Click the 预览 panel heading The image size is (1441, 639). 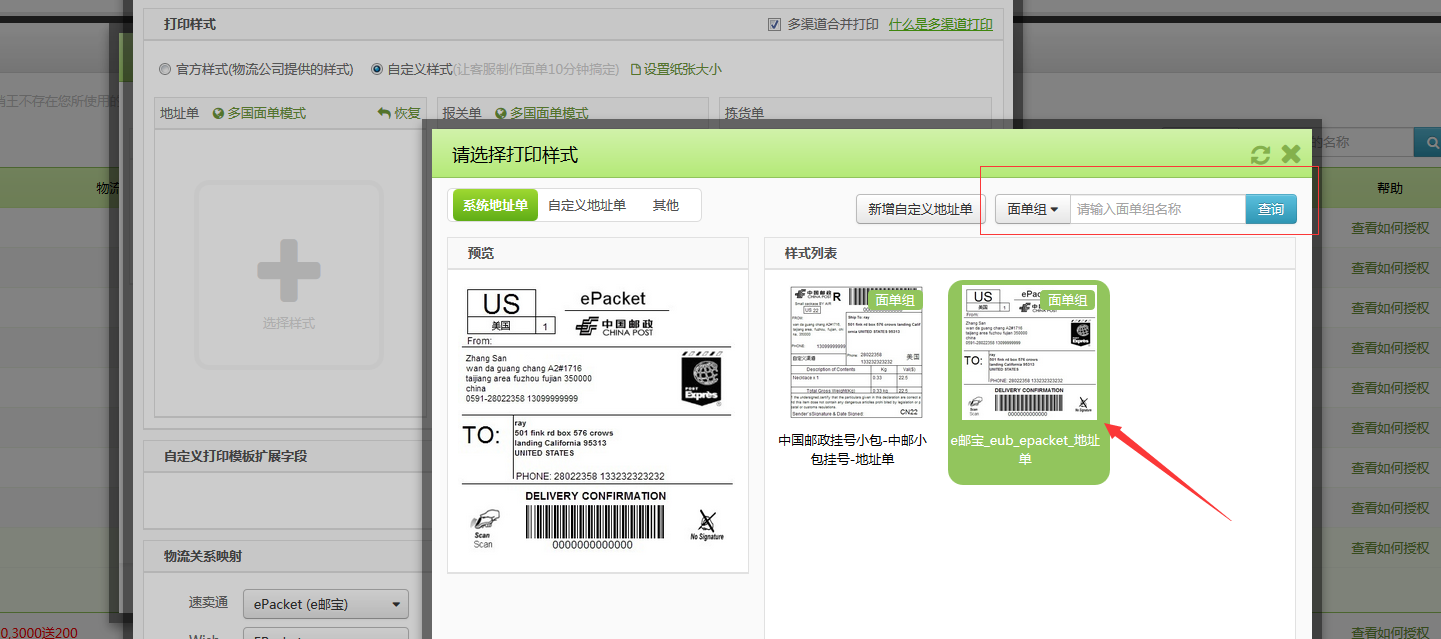pyautogui.click(x=481, y=253)
